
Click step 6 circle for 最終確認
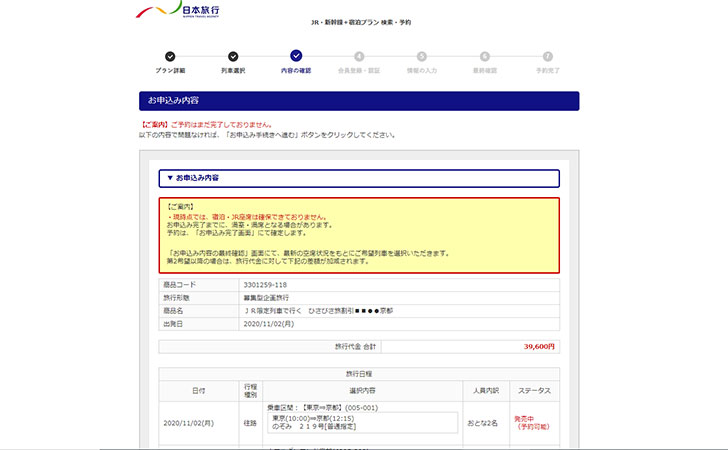(485, 57)
